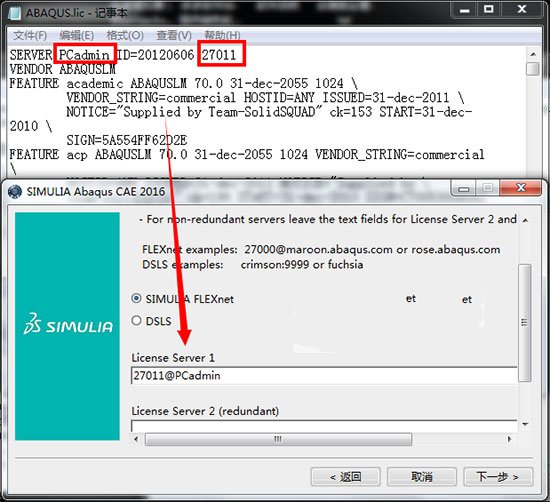The image size is (550, 502).
Task: Click the SIMULIA logo banner
Action: 67,326
